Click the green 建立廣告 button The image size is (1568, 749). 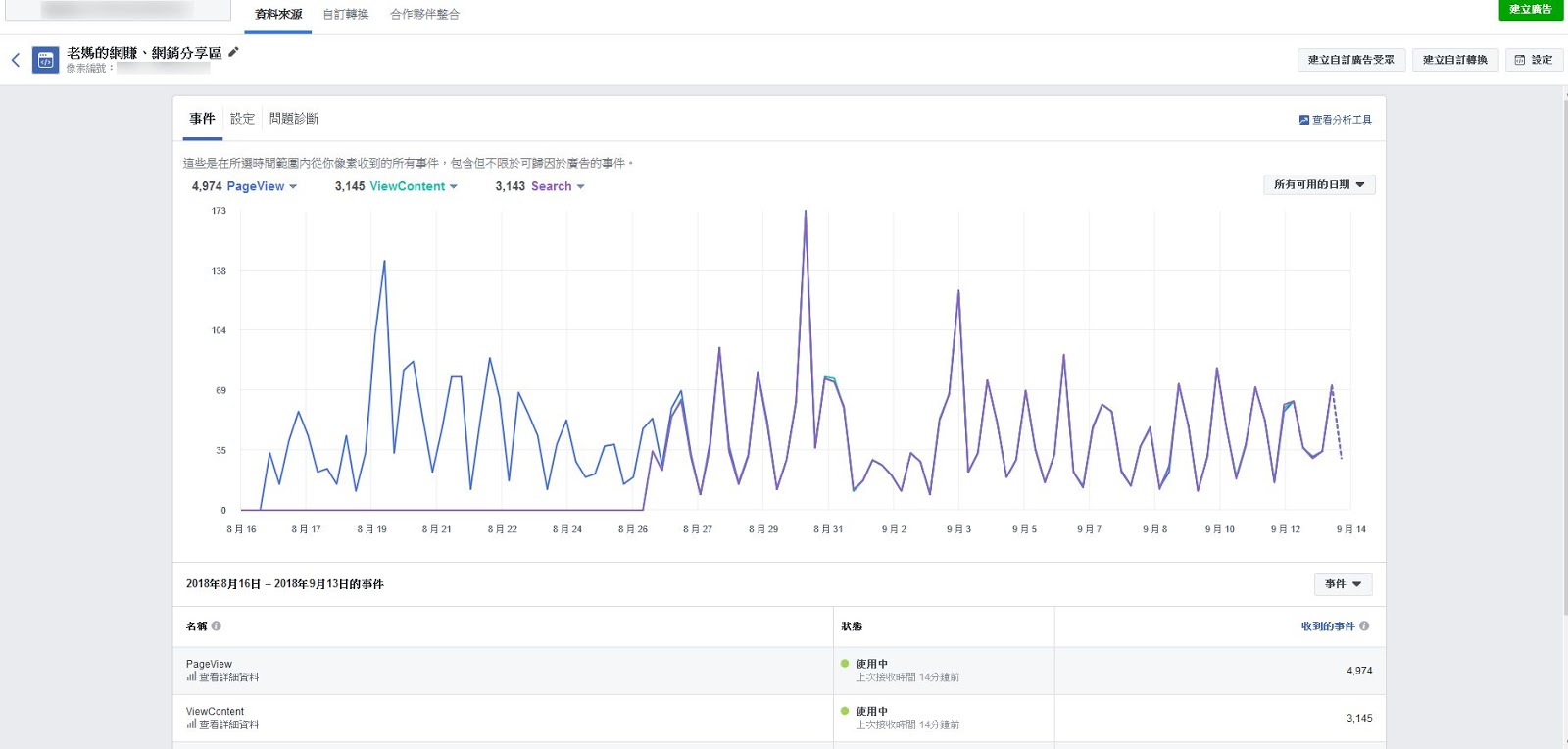pos(1531,10)
